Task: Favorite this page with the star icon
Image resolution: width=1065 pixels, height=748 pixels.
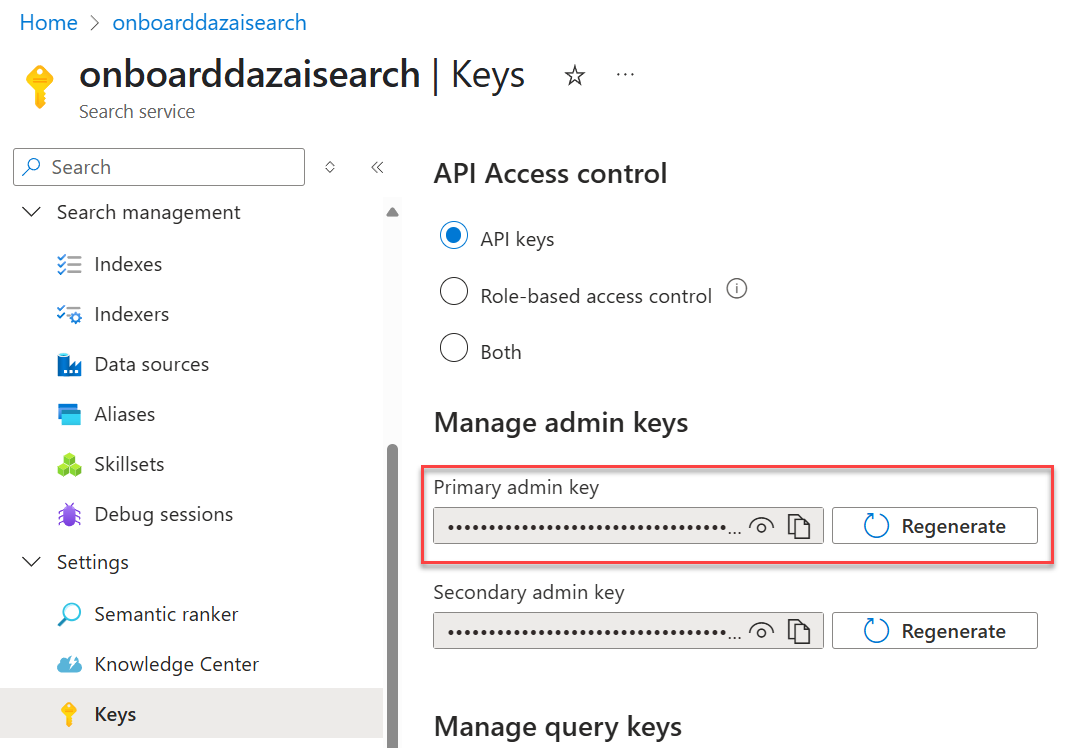Action: pos(575,75)
